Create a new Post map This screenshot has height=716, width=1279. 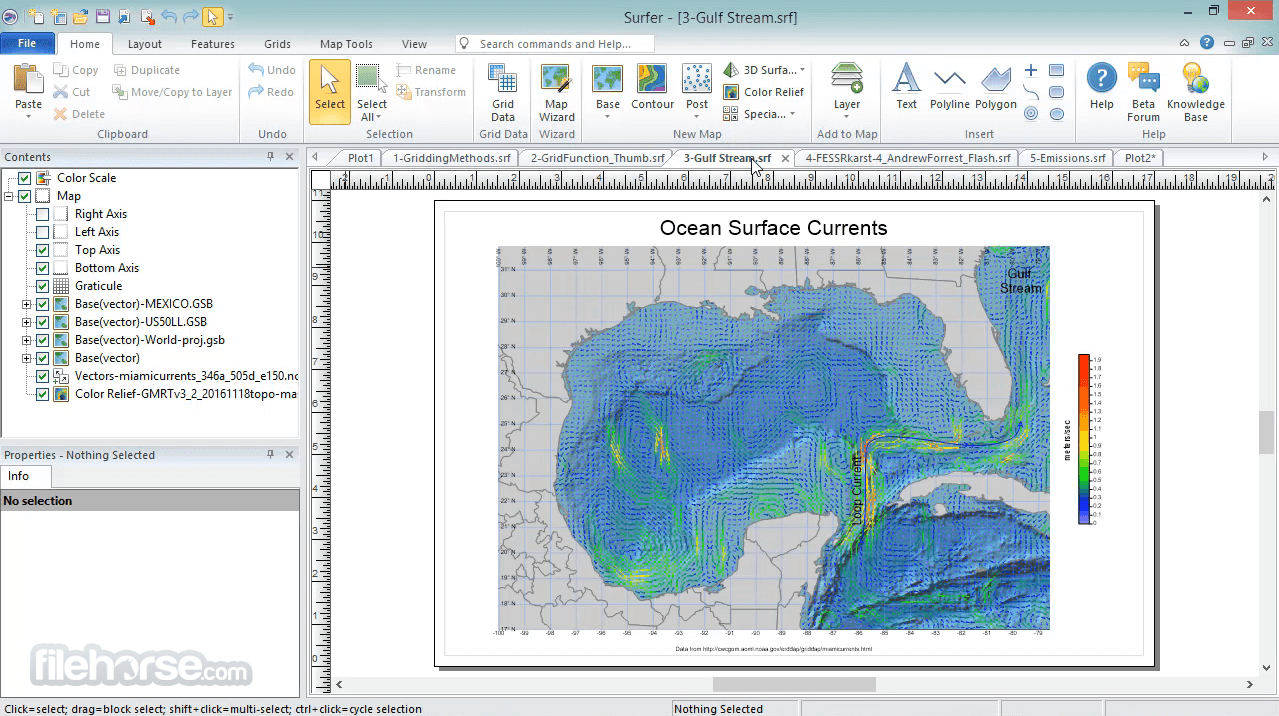pos(697,91)
